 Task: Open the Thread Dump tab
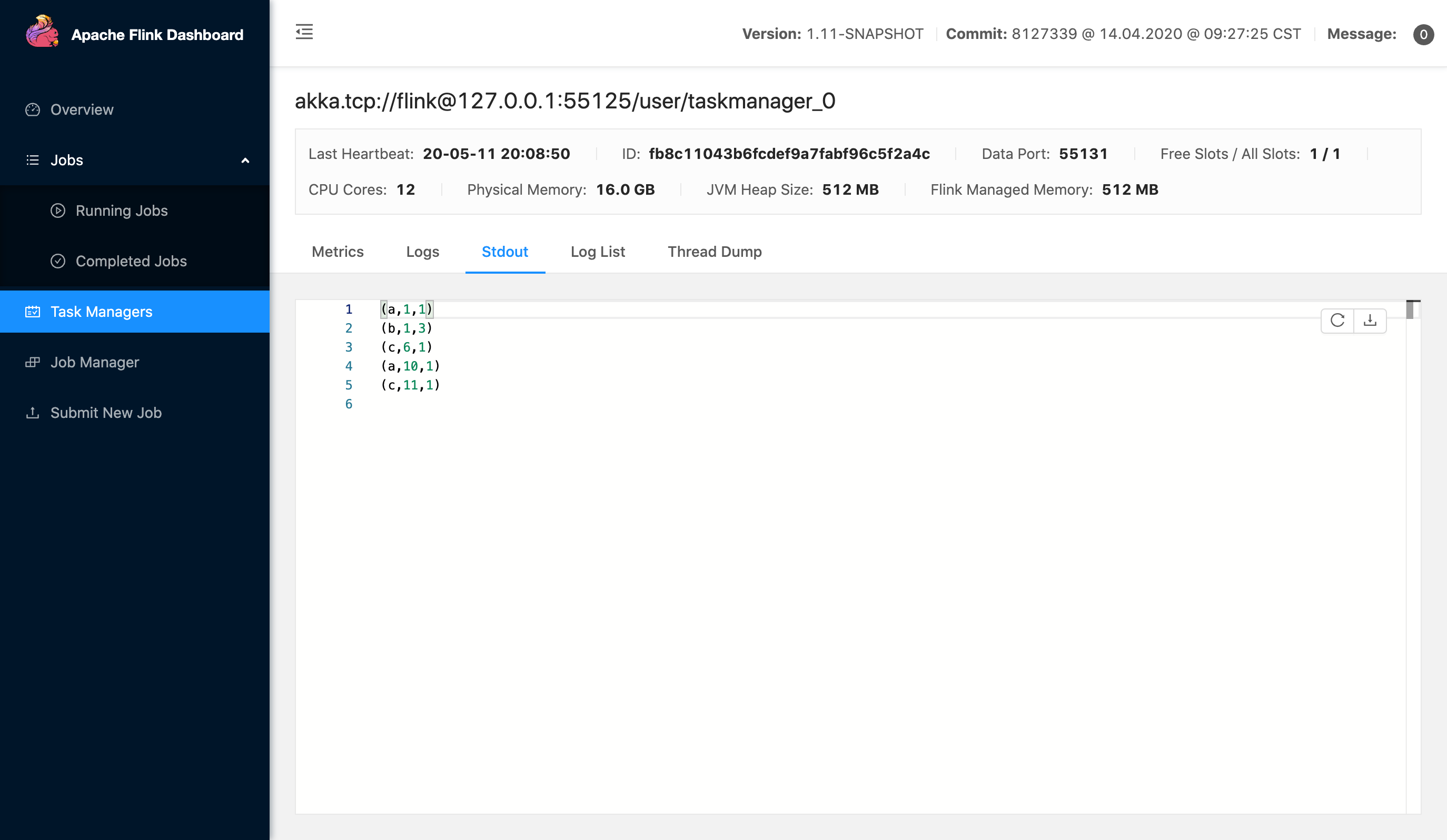715,251
